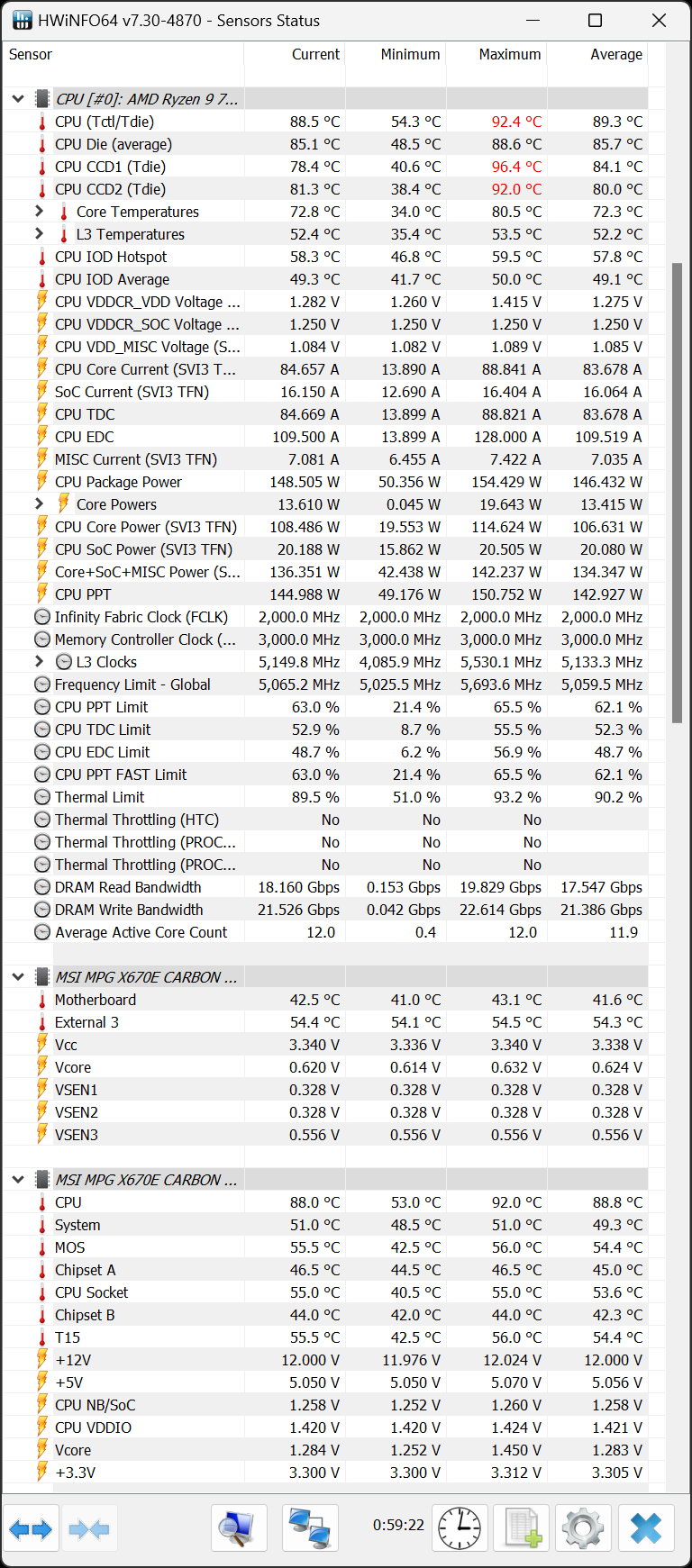Screen dimensions: 692x1568
Task: Expand the Core Powers group
Action: pyautogui.click(x=39, y=503)
